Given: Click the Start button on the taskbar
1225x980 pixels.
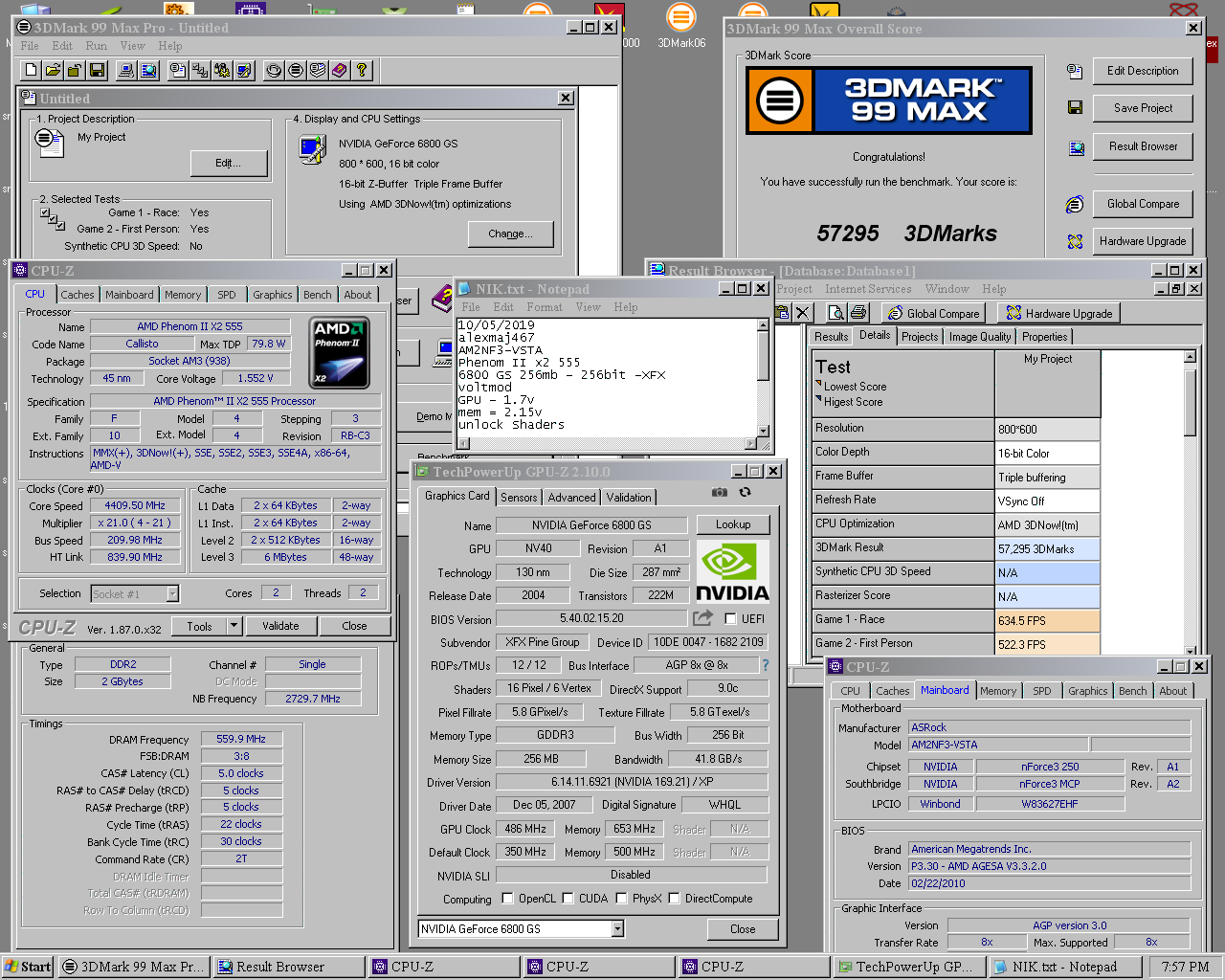Looking at the screenshot, I should point(28,967).
